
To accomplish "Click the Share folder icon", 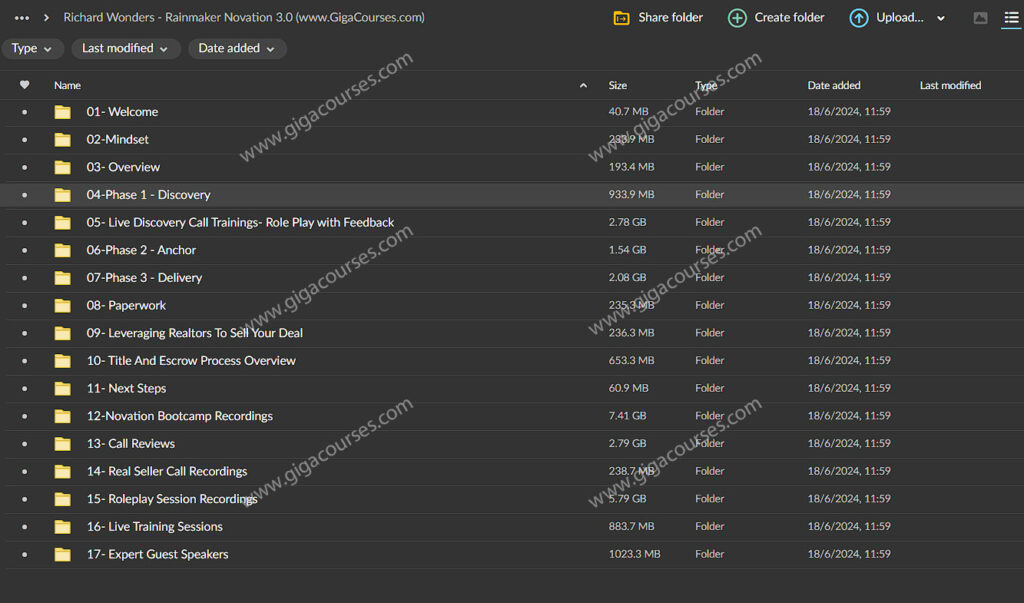I will pos(621,18).
